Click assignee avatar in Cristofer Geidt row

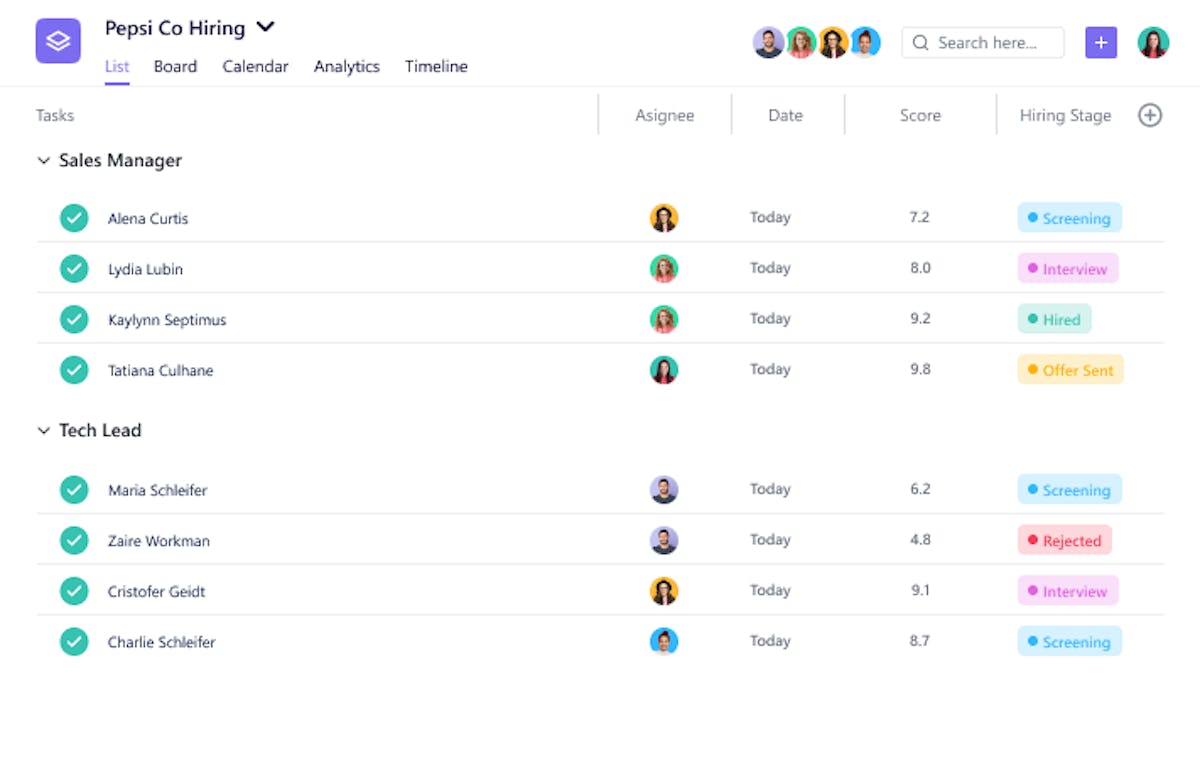(664, 591)
